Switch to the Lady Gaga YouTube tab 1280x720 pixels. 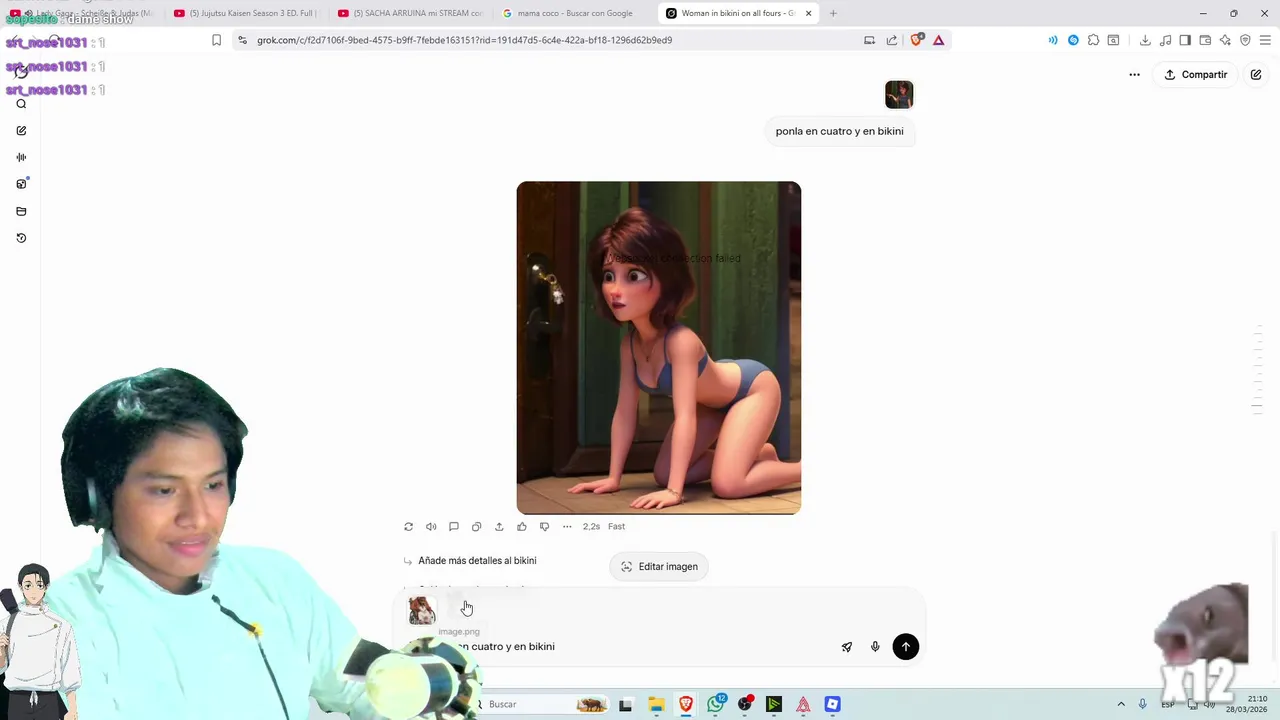(81, 13)
